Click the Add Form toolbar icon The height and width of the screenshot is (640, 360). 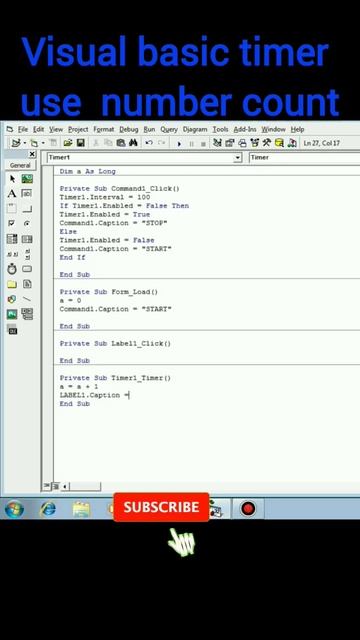point(34,143)
